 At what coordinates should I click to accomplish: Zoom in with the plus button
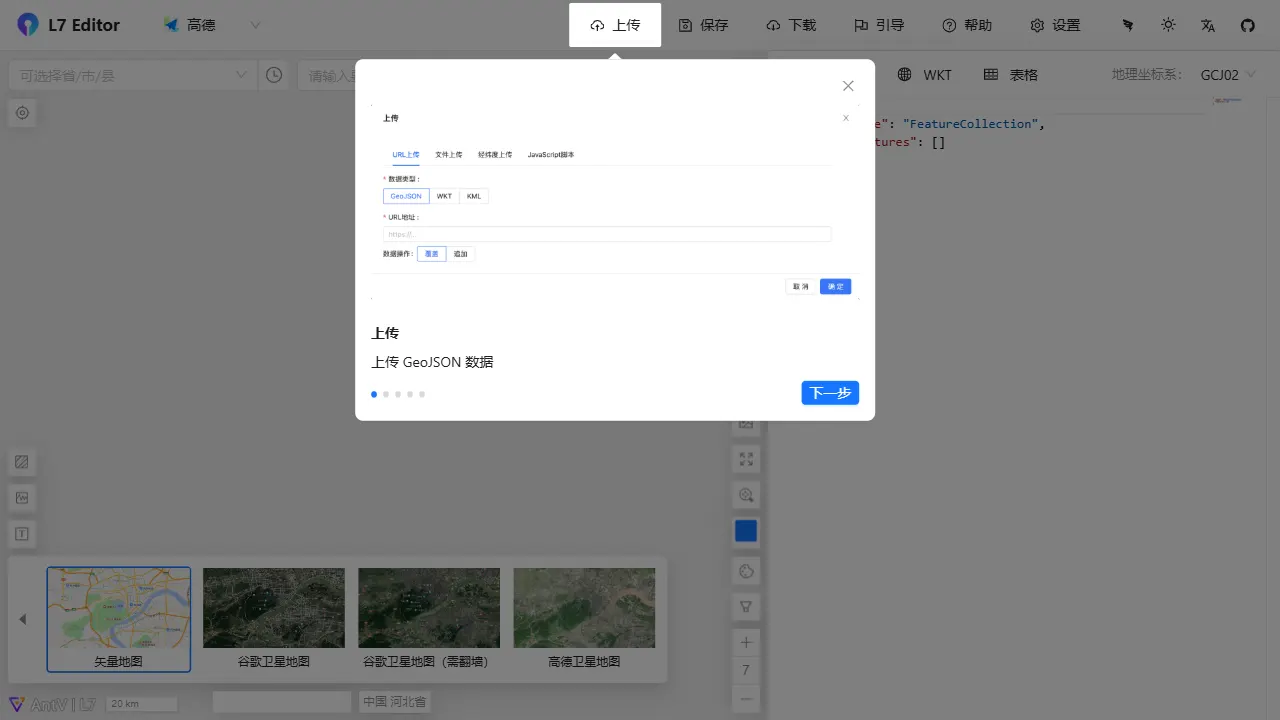pos(746,642)
